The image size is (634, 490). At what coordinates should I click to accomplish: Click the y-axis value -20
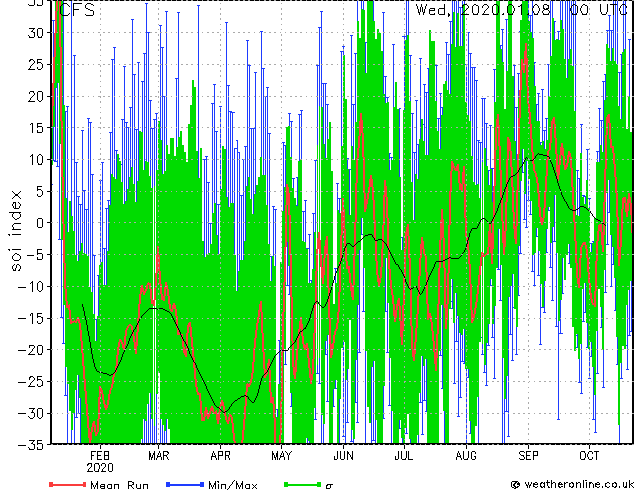[x=31, y=350]
